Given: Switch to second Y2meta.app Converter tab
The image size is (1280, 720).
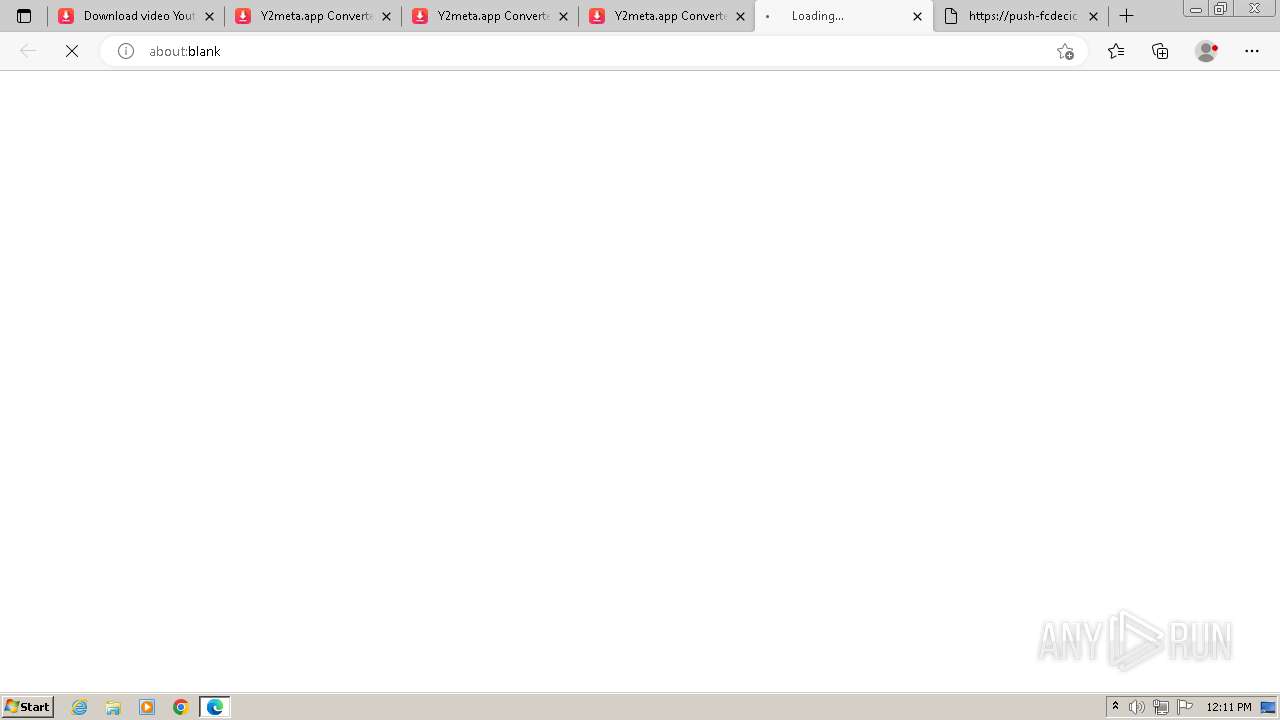Looking at the screenshot, I should (x=490, y=16).
